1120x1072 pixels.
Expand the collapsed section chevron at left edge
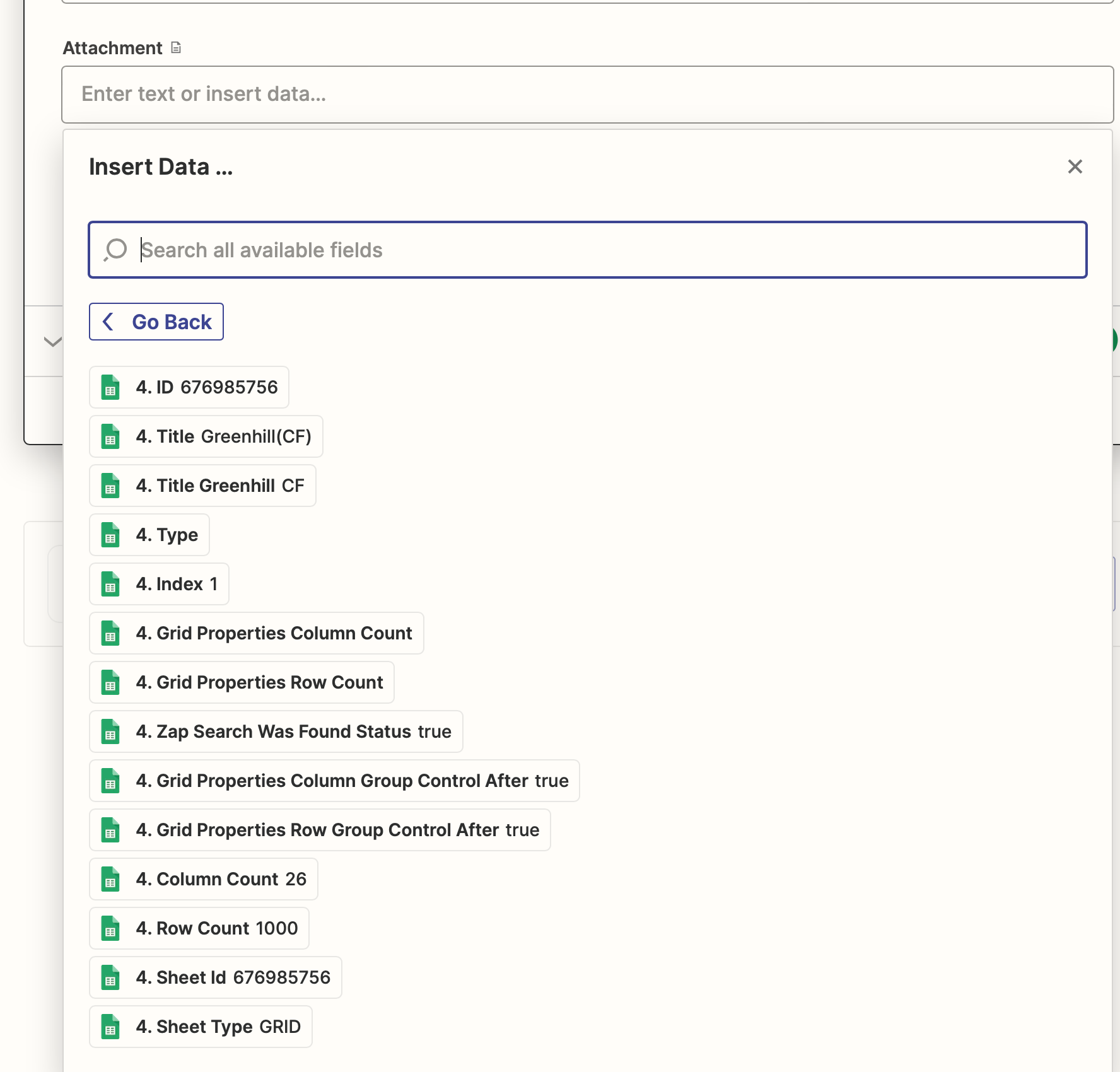pyautogui.click(x=52, y=342)
